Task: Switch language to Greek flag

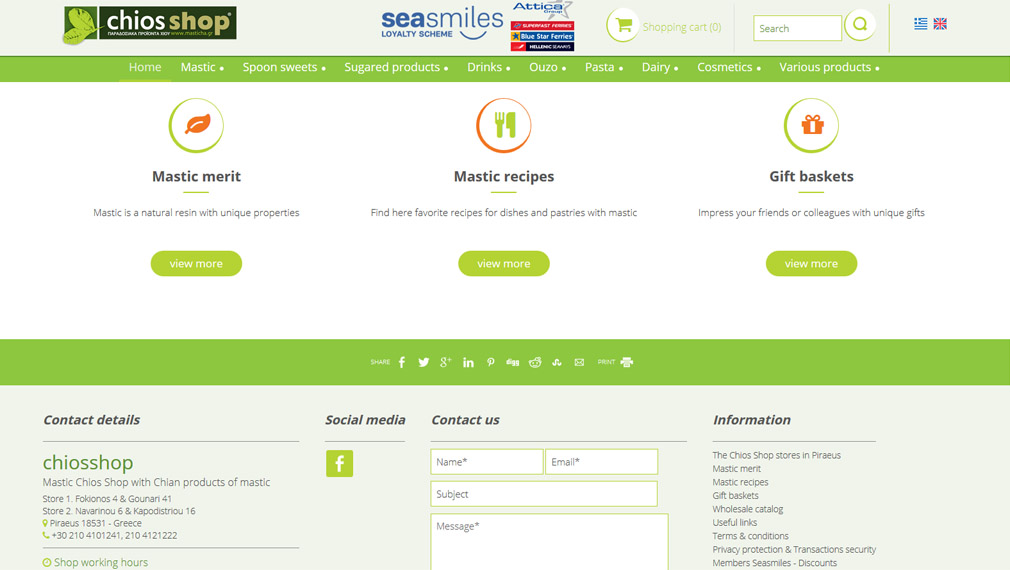Action: click(x=920, y=24)
